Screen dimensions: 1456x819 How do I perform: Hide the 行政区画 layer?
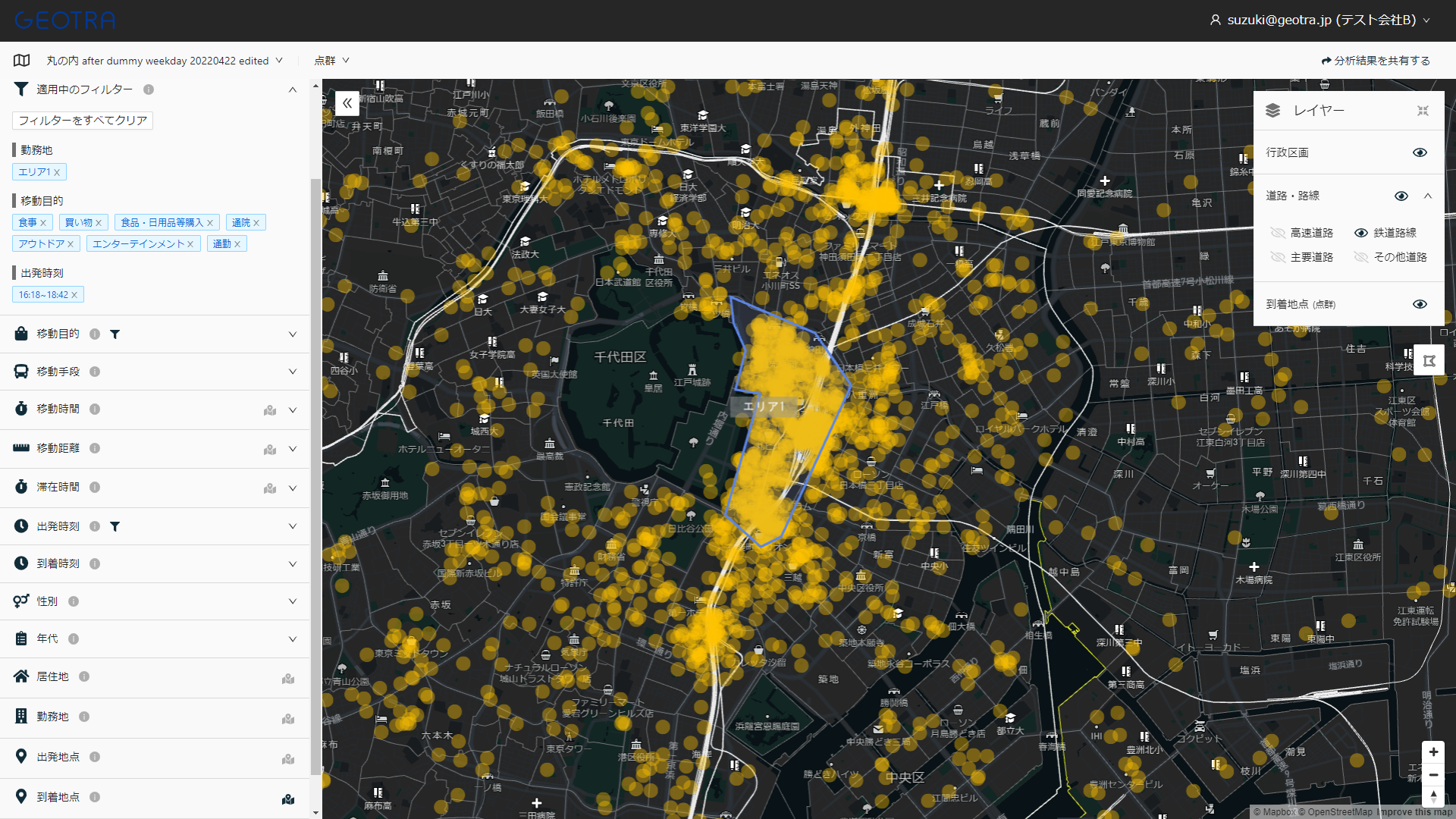(1420, 152)
